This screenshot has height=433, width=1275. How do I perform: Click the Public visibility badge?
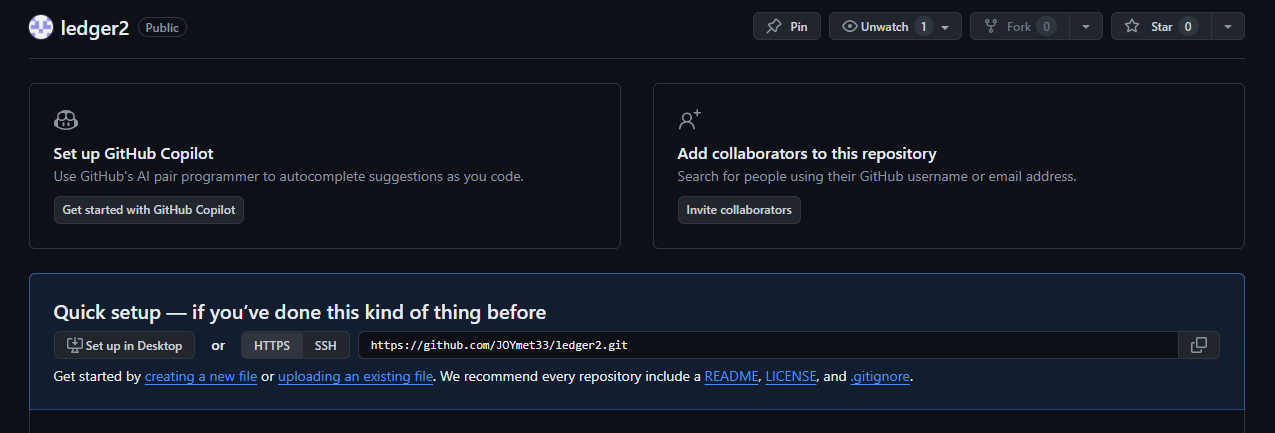point(163,27)
